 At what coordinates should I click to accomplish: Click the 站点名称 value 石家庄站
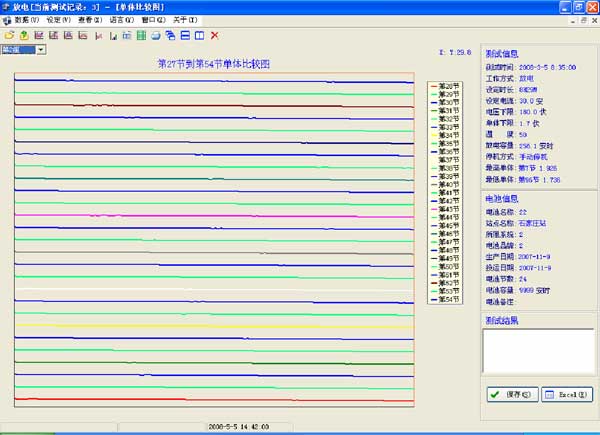click(x=532, y=223)
